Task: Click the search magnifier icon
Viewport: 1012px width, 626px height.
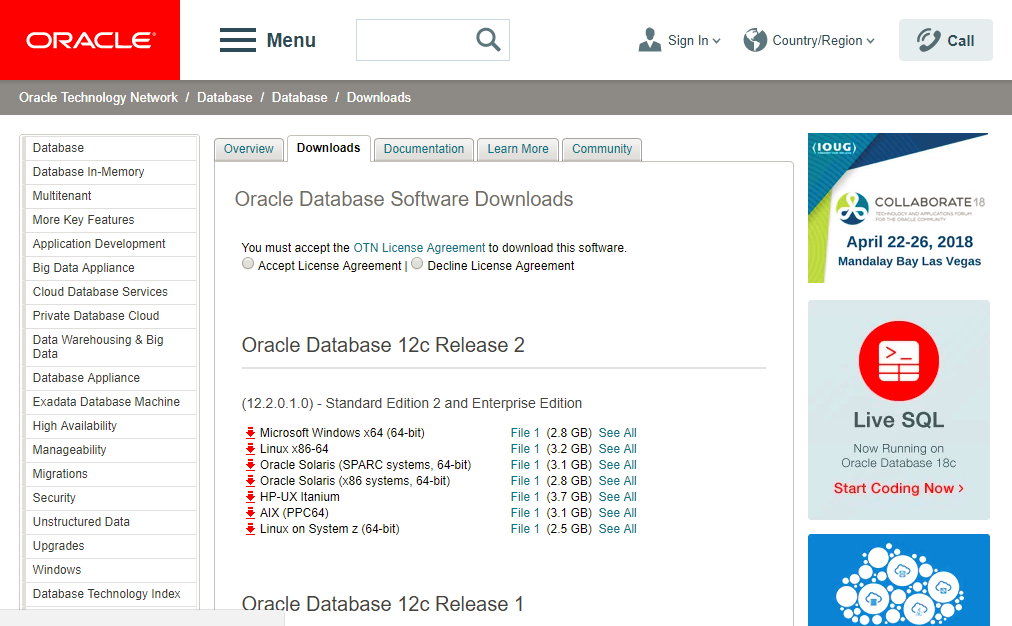Action: click(488, 40)
